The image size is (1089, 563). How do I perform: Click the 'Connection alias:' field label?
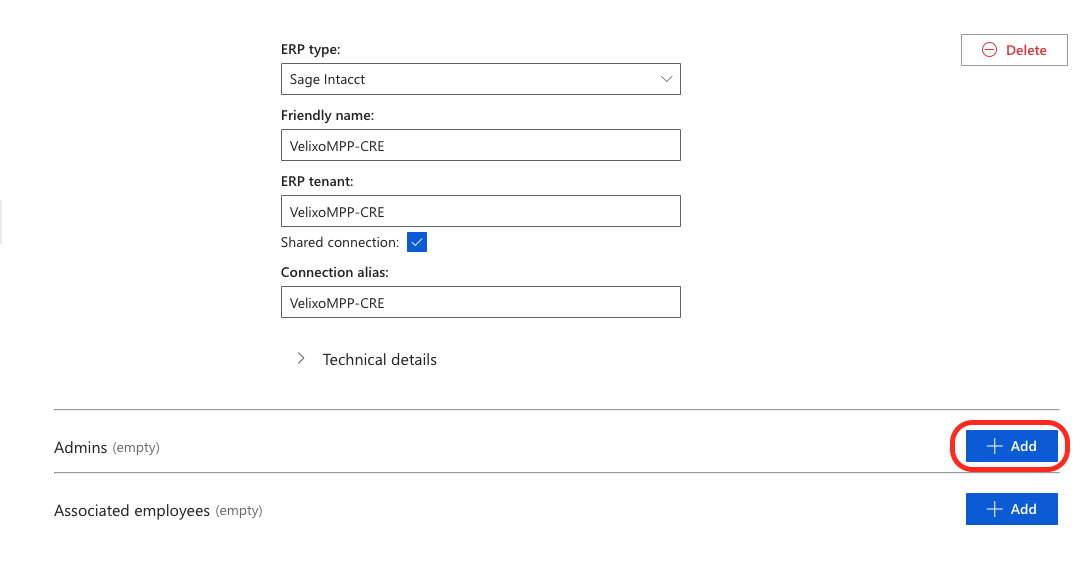(x=335, y=272)
